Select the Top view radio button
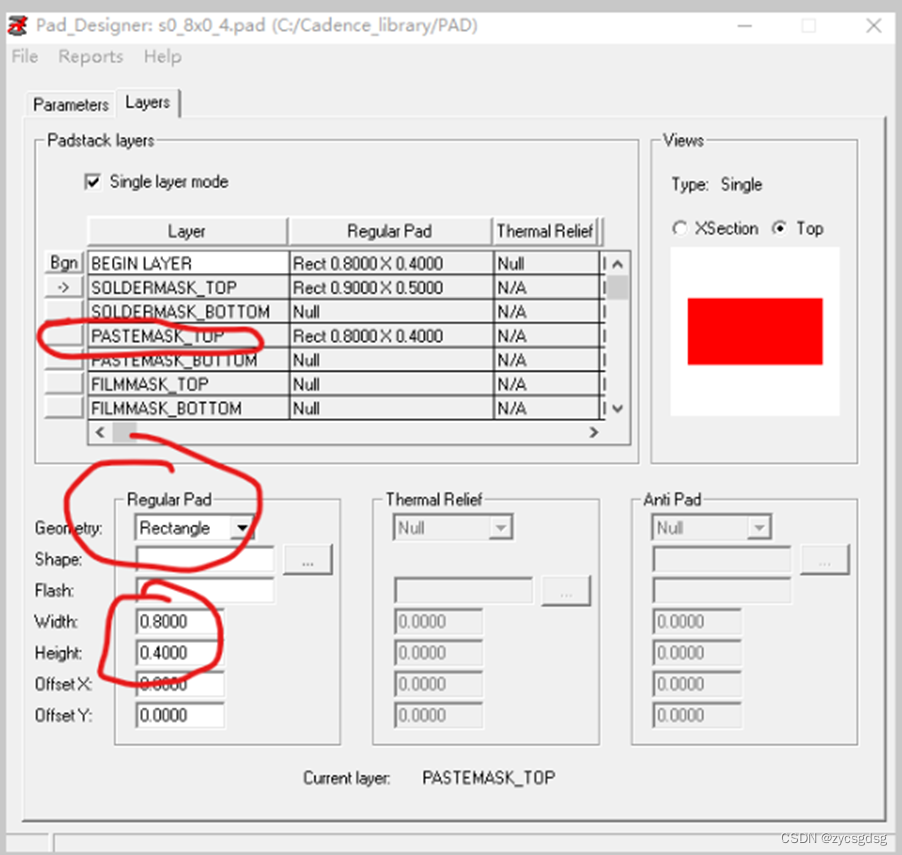 coord(780,228)
